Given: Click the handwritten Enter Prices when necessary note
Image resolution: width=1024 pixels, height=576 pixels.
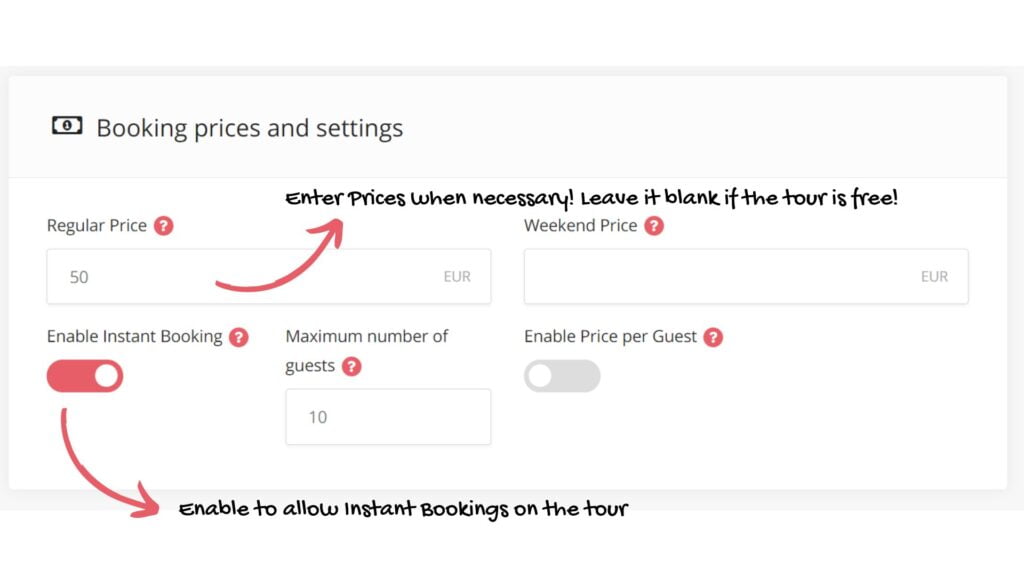Looking at the screenshot, I should (x=592, y=198).
